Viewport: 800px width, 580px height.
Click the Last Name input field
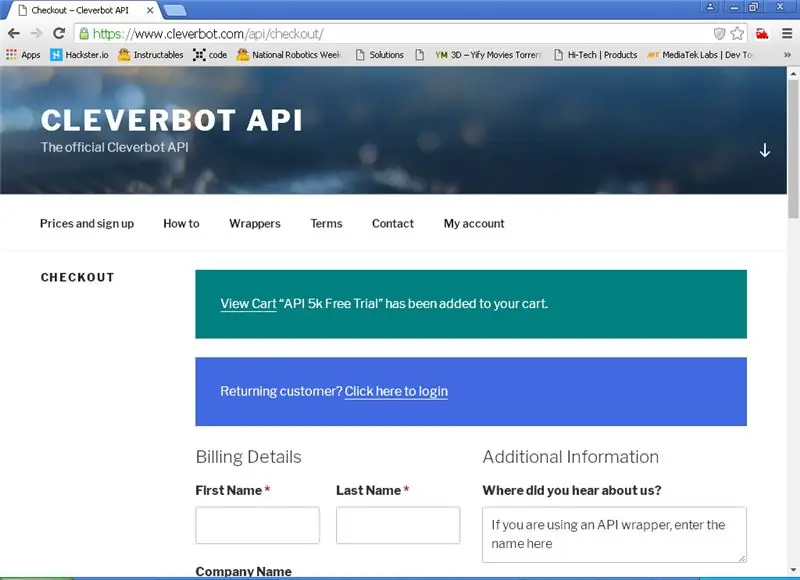click(x=397, y=525)
